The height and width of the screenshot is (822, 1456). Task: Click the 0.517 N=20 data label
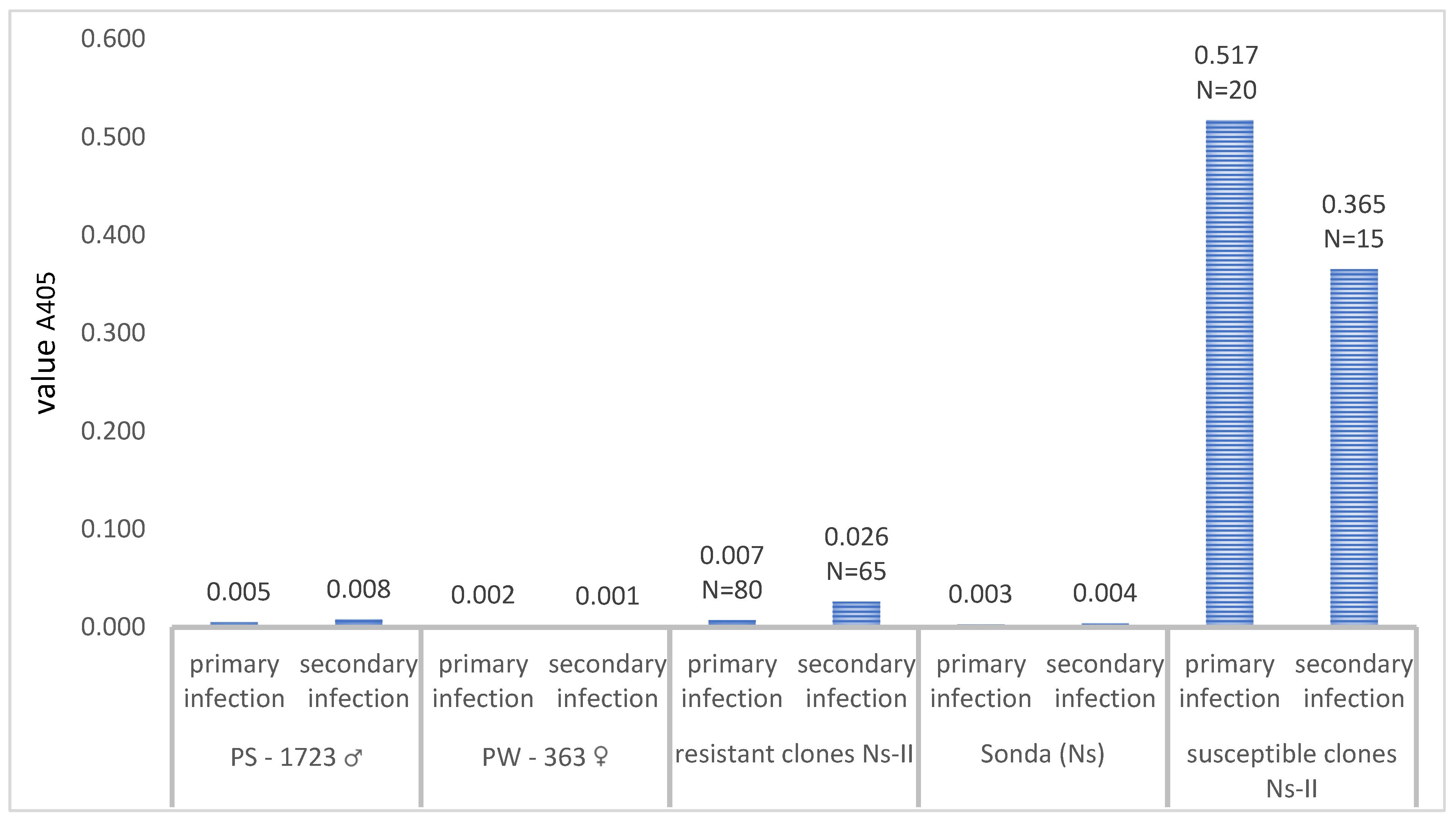(x=1226, y=73)
